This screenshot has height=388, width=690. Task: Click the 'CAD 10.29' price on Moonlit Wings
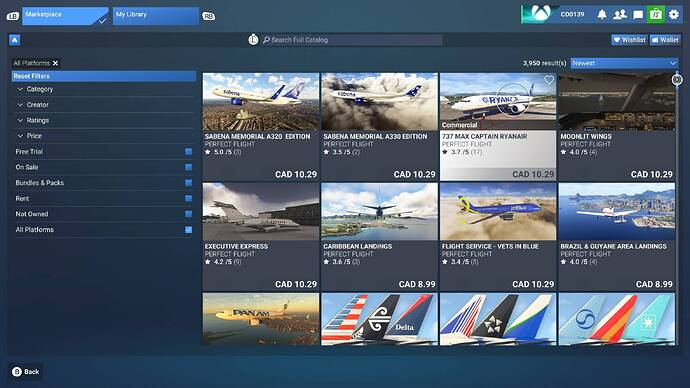(x=652, y=175)
